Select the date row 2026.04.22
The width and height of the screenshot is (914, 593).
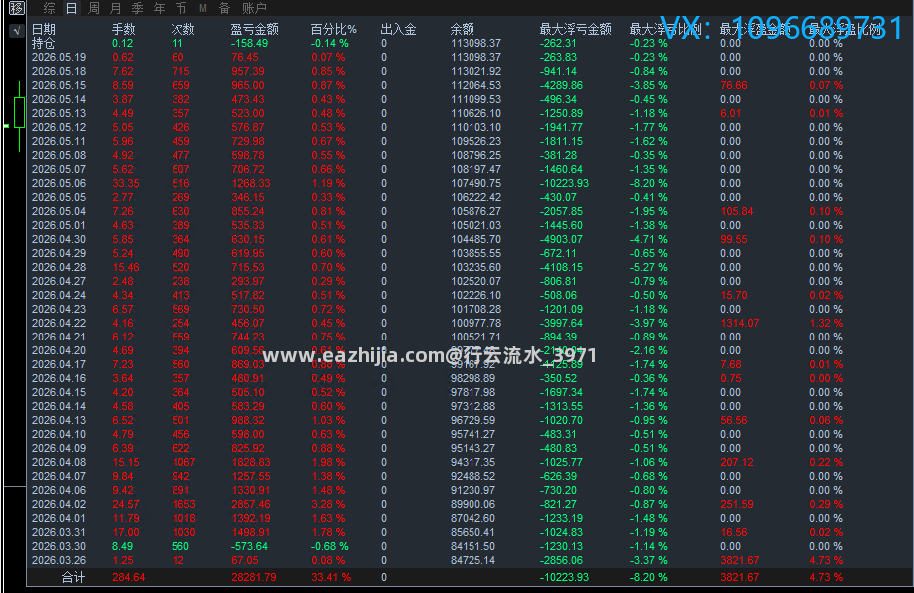click(x=59, y=323)
